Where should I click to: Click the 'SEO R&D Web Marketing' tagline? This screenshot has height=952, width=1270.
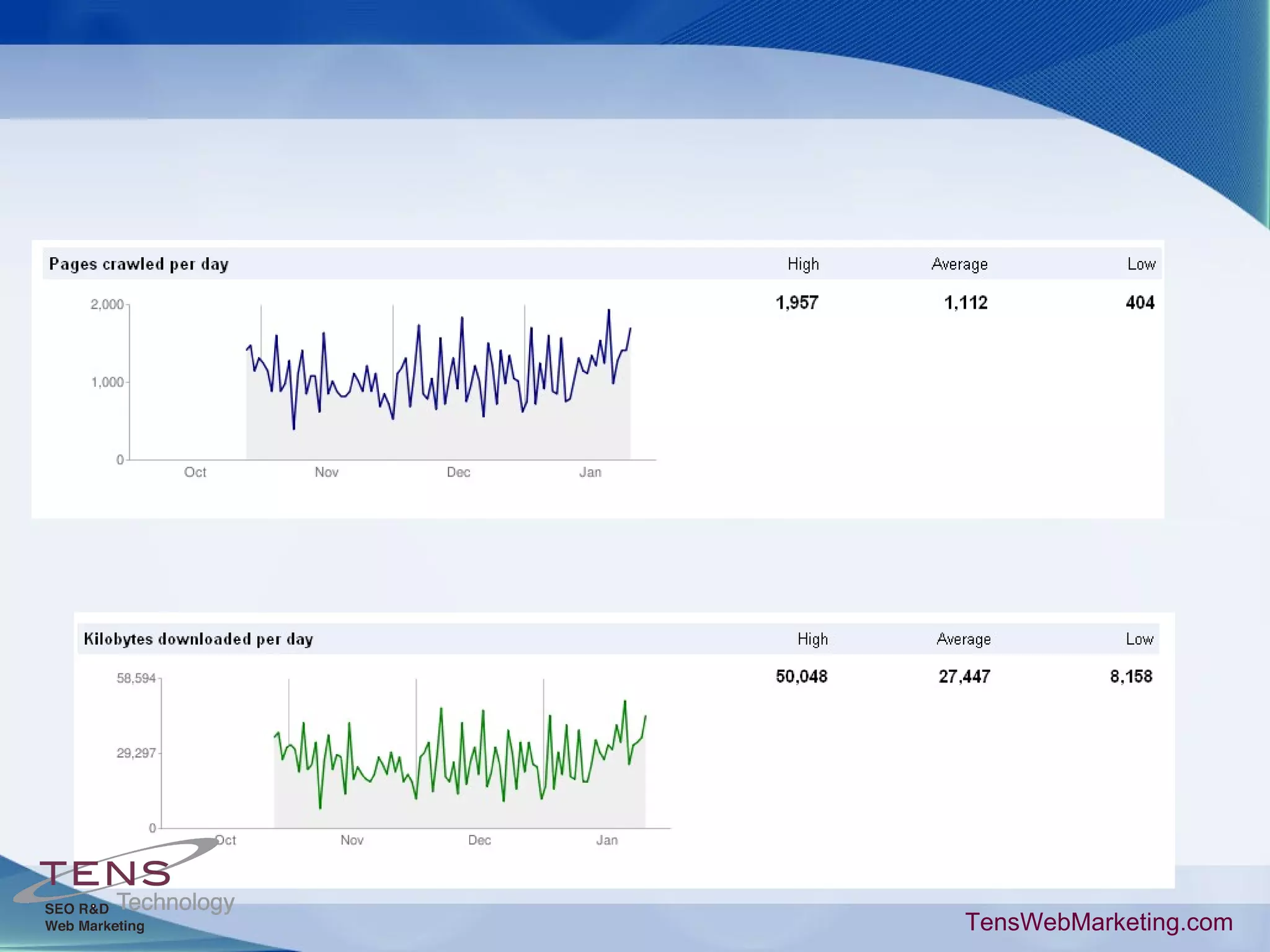[x=94, y=917]
